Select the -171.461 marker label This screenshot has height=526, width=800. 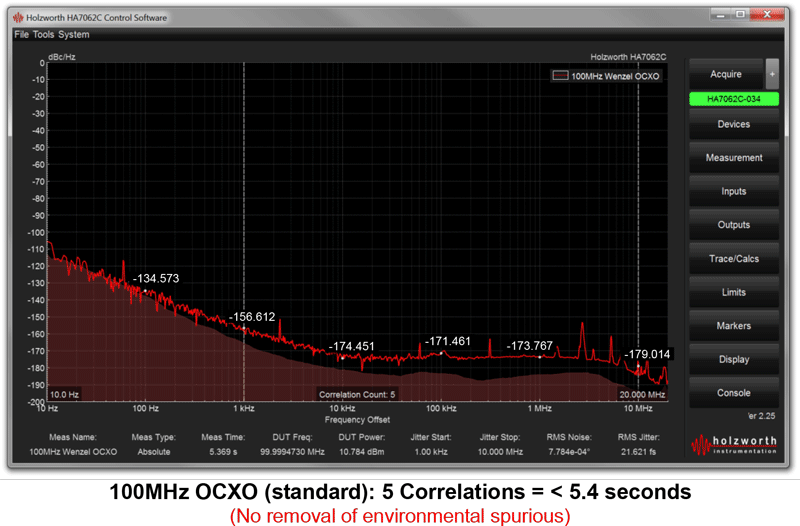coord(447,341)
